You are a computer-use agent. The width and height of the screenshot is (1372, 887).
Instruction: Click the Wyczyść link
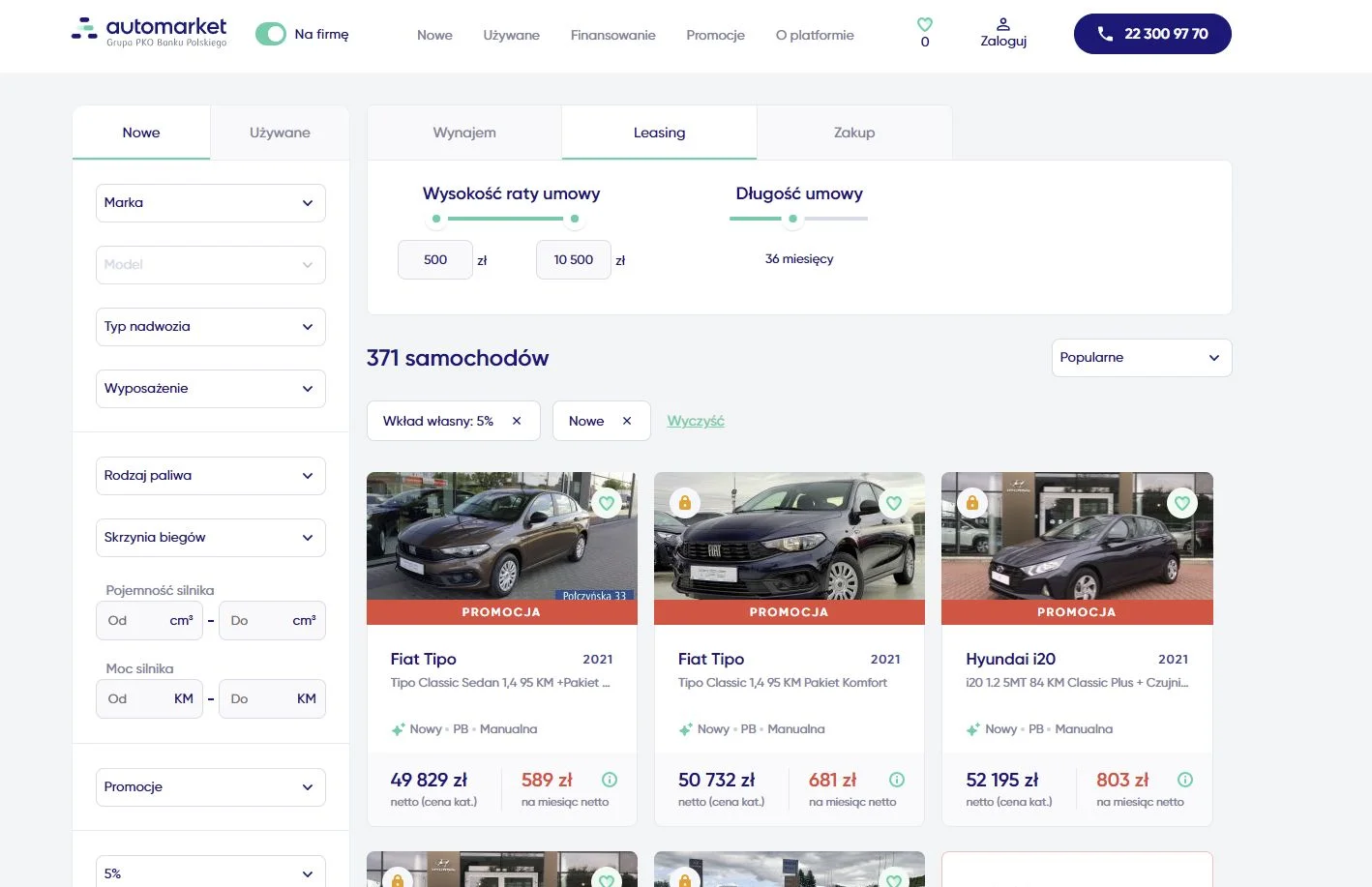[696, 421]
